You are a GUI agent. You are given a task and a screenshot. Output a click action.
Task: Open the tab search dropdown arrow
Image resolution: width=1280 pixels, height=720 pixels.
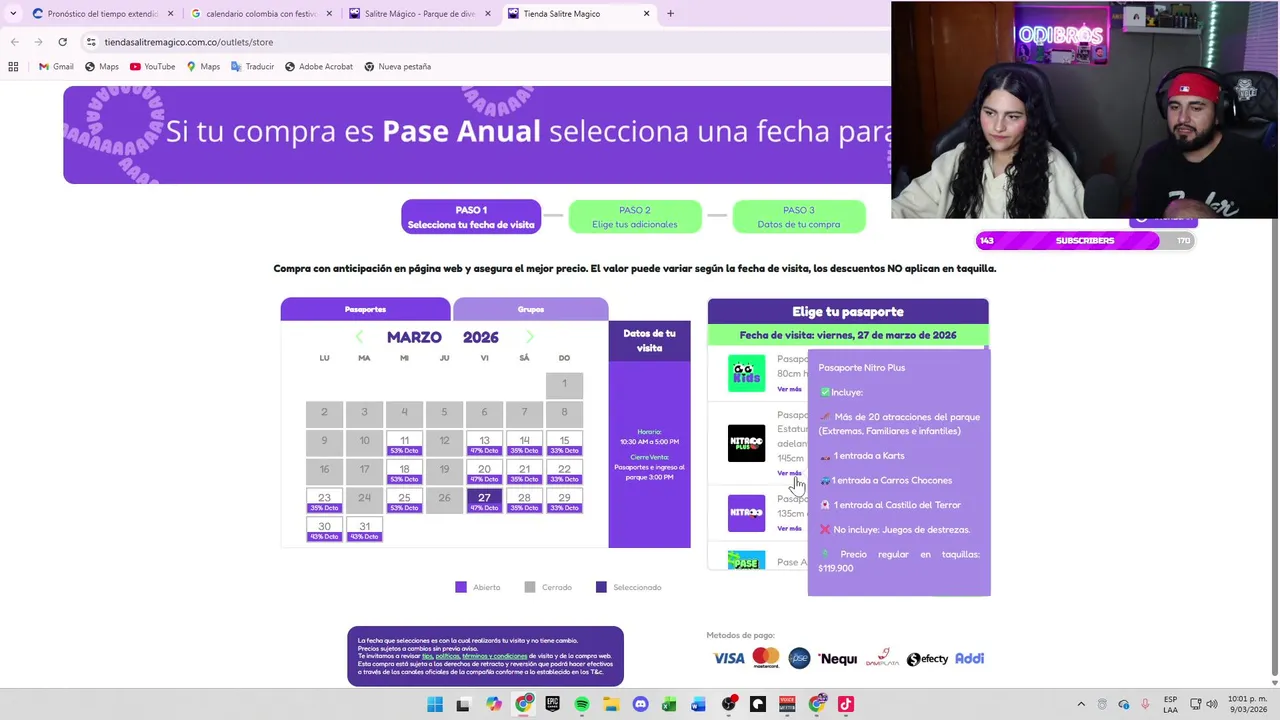tap(12, 14)
